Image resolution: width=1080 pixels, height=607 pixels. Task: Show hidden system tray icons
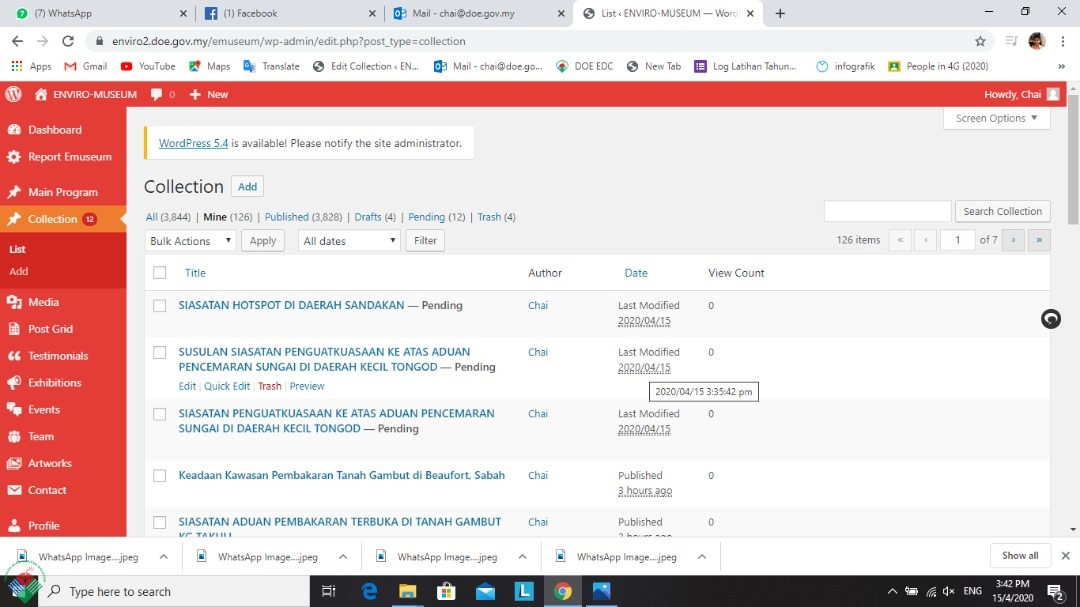pos(892,591)
